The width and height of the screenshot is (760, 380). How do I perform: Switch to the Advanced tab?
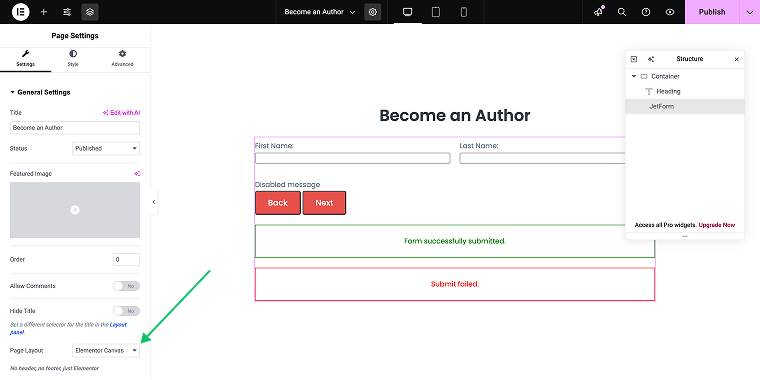coord(122,59)
